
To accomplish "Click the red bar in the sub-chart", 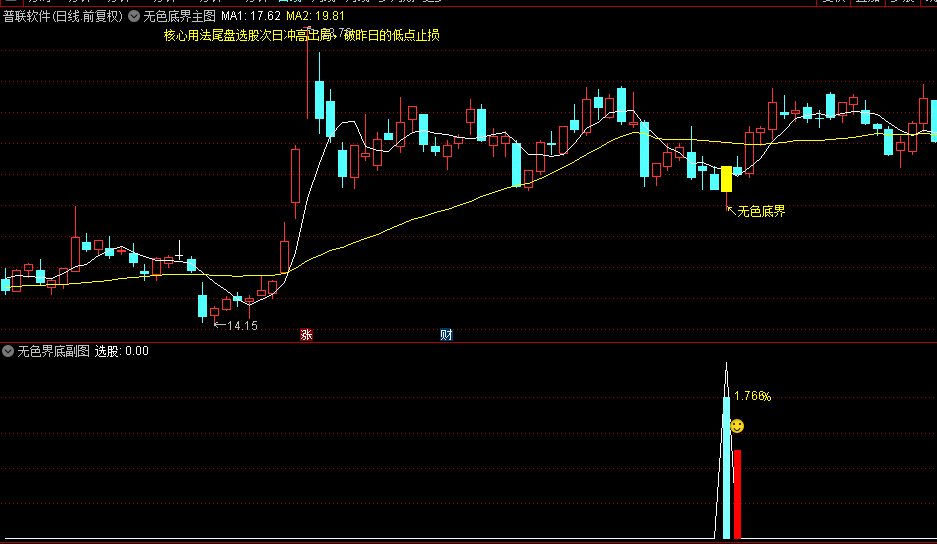I will coord(737,494).
